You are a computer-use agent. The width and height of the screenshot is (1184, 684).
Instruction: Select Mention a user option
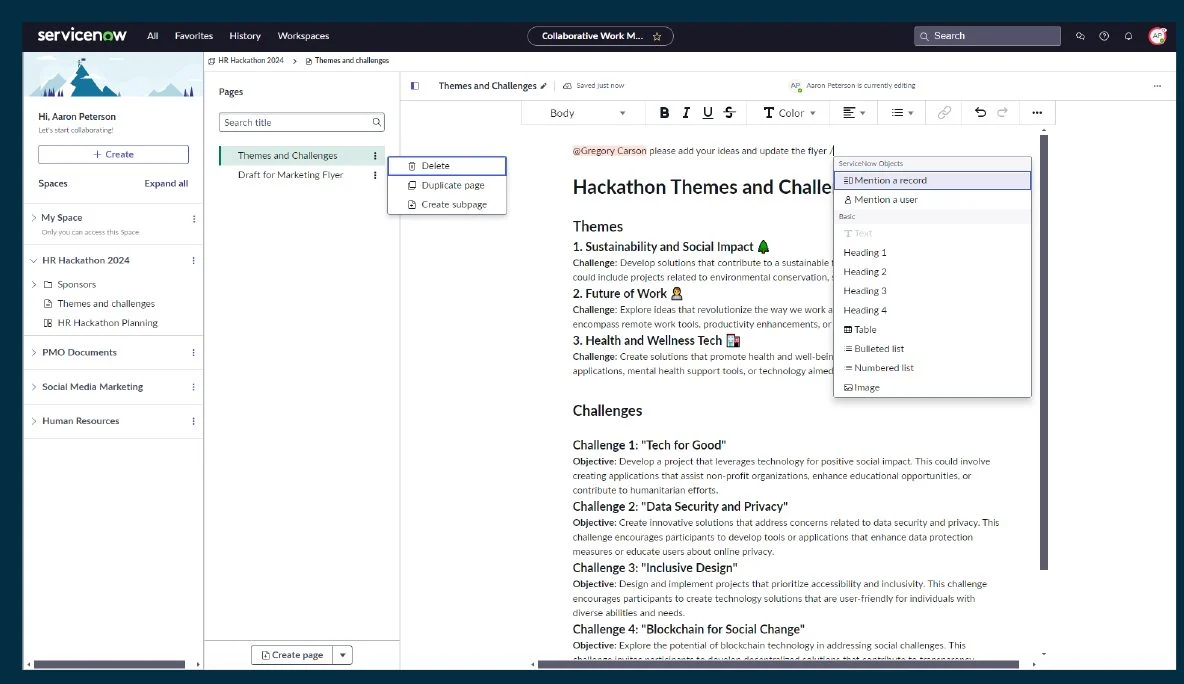[x=932, y=200]
